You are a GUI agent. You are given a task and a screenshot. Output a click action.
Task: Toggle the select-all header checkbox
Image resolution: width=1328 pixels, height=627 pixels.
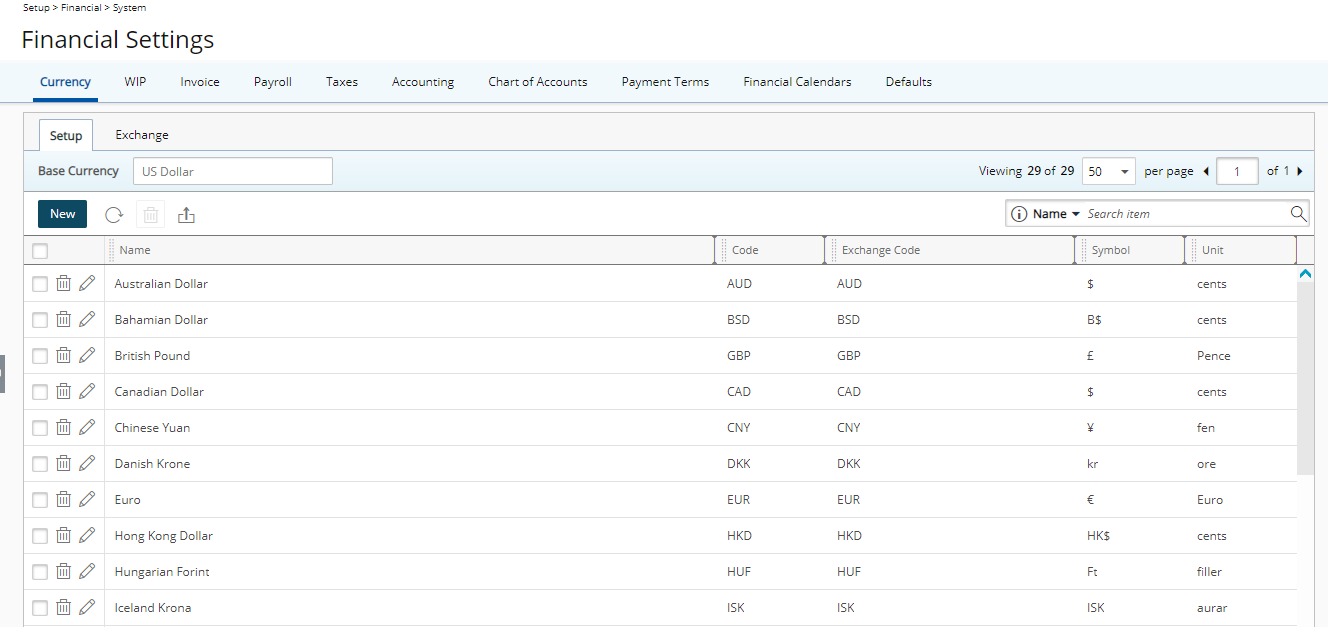pyautogui.click(x=40, y=251)
